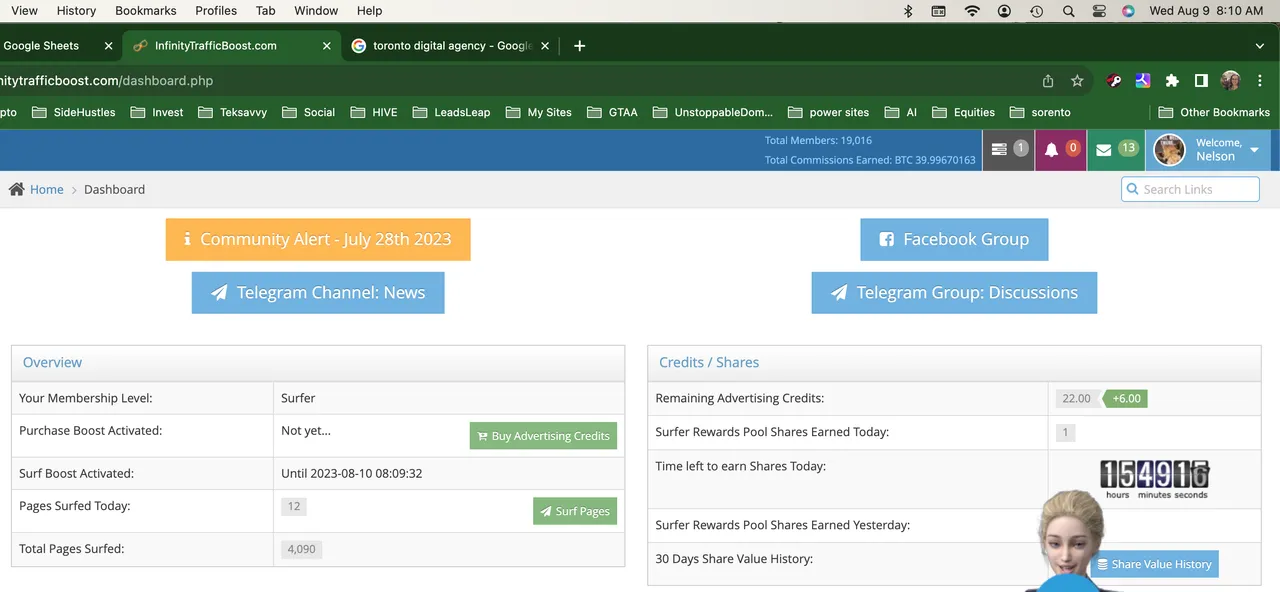Open the History menu
Screen dimensions: 1280x592
76,11
